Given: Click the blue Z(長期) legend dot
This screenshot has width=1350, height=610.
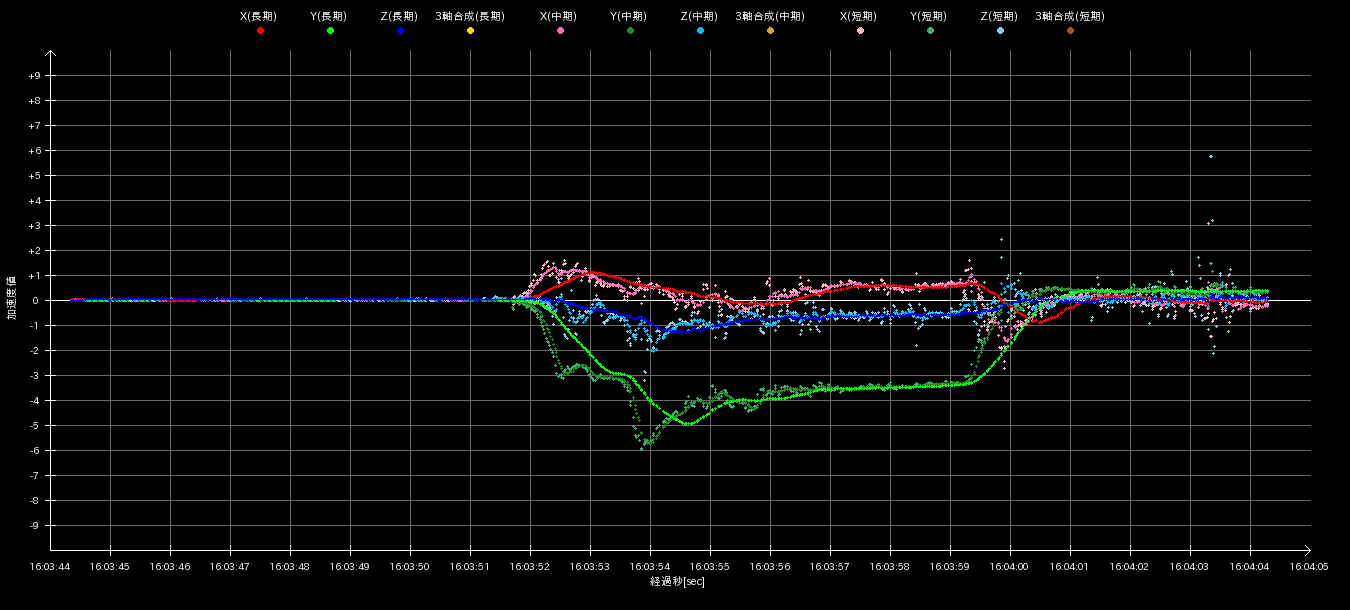Looking at the screenshot, I should pos(400,31).
